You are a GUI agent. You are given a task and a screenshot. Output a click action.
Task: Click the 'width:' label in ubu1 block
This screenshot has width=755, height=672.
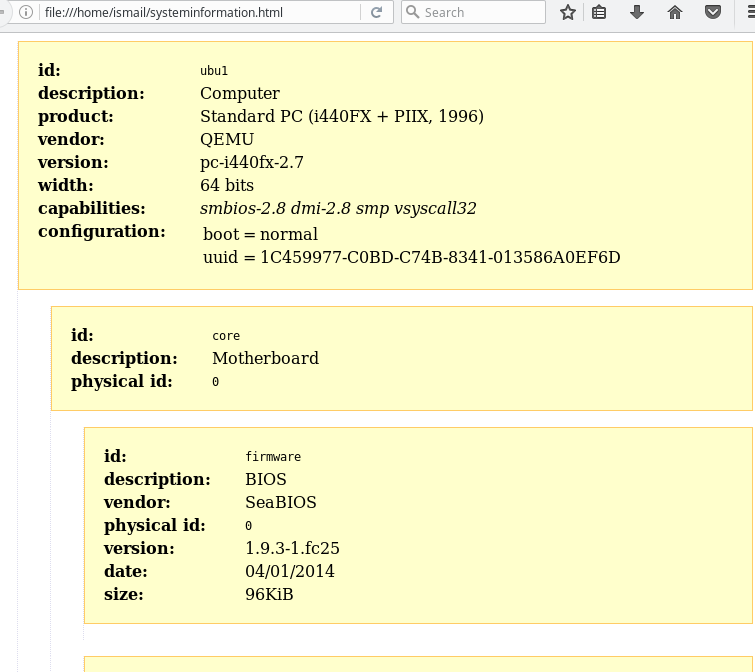(66, 185)
